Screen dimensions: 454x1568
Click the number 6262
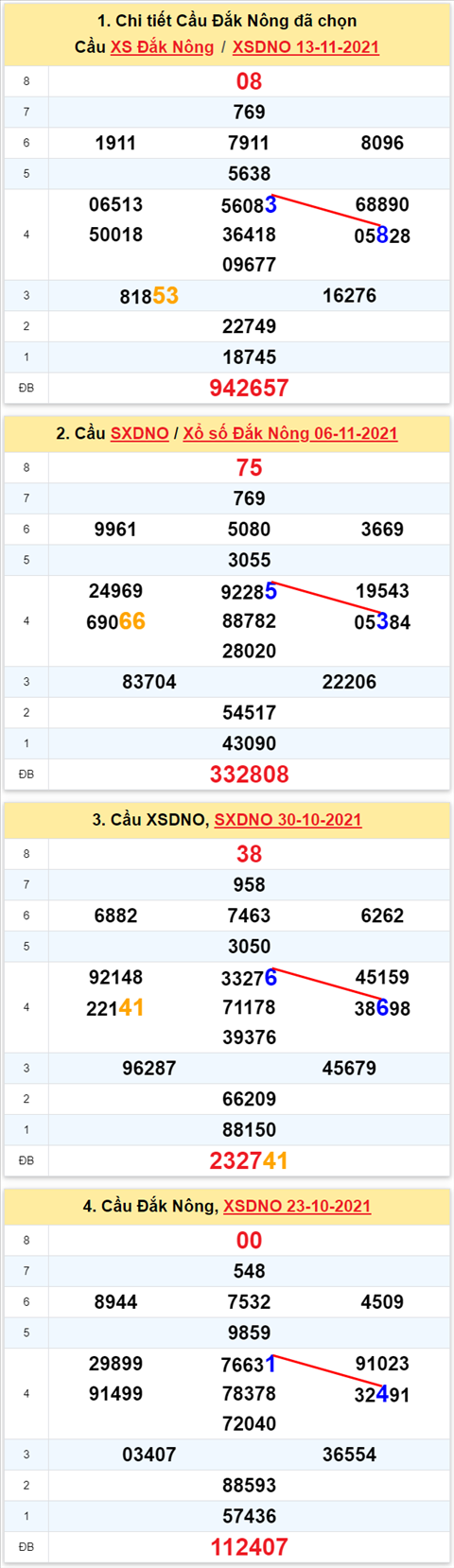point(382,915)
